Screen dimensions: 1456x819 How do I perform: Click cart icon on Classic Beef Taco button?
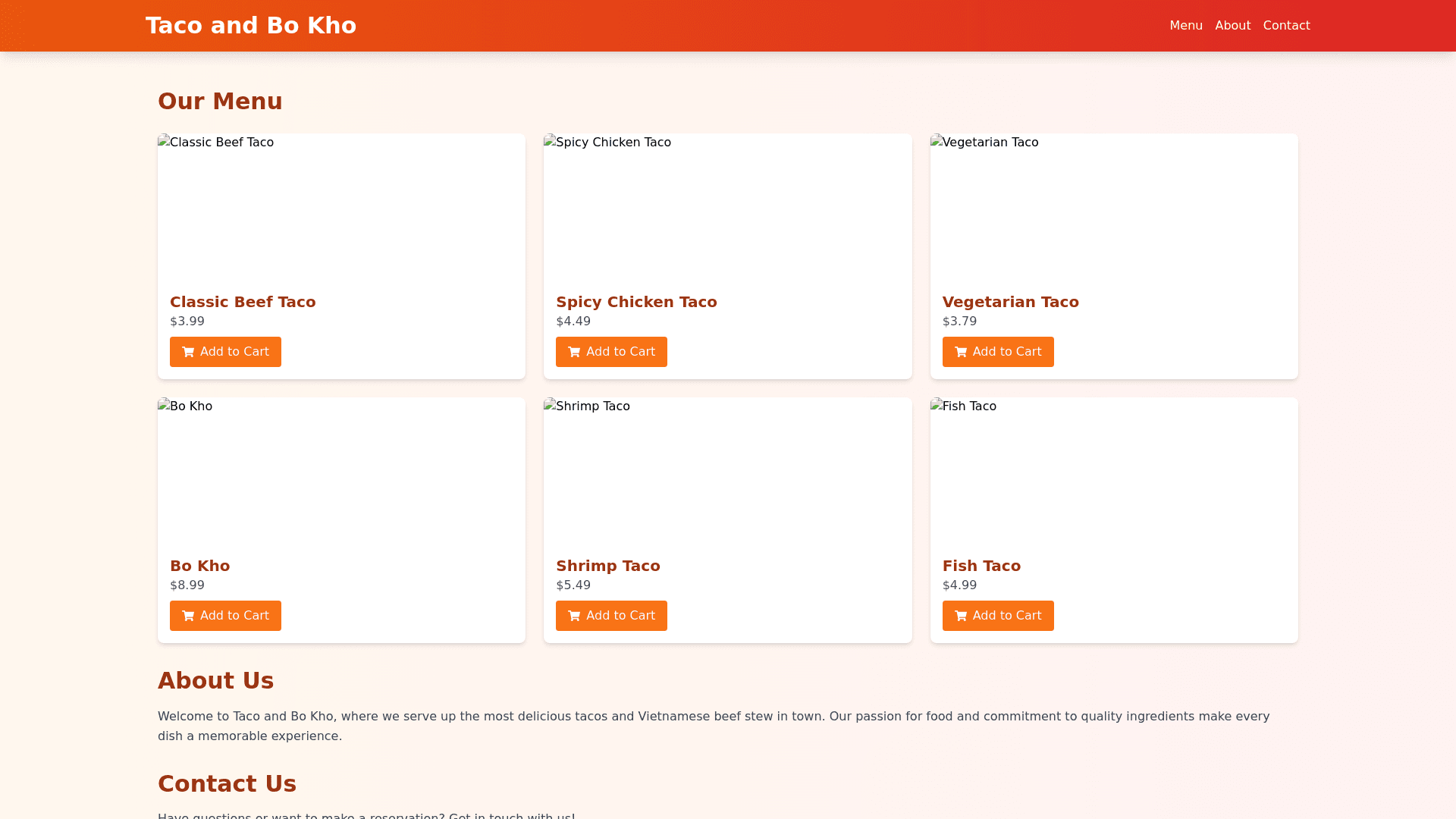188,352
